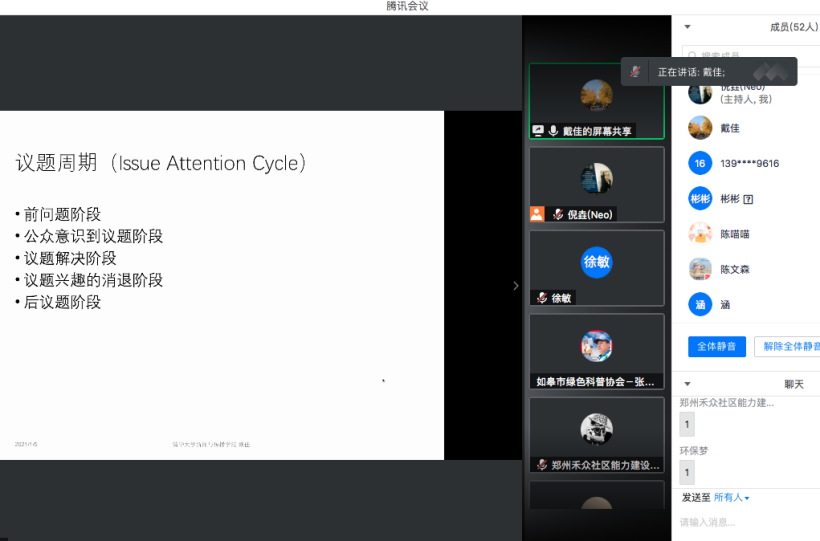Click the chevron to hide the video strip

click(x=516, y=285)
